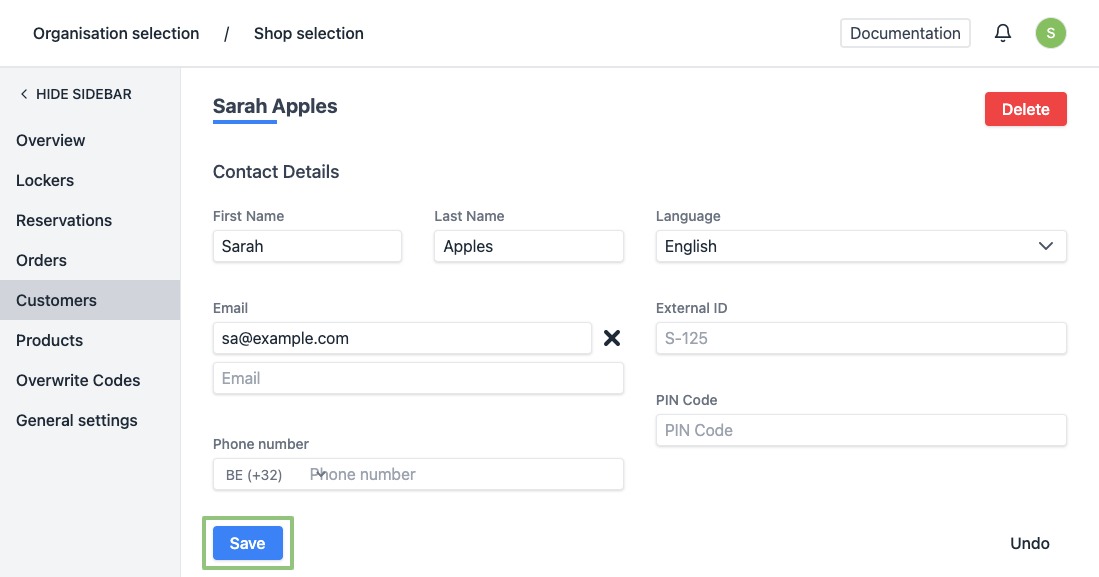1099x577 pixels.
Task: Collapse sidebar with Hide Sidebar arrow
Action: [x=75, y=94]
